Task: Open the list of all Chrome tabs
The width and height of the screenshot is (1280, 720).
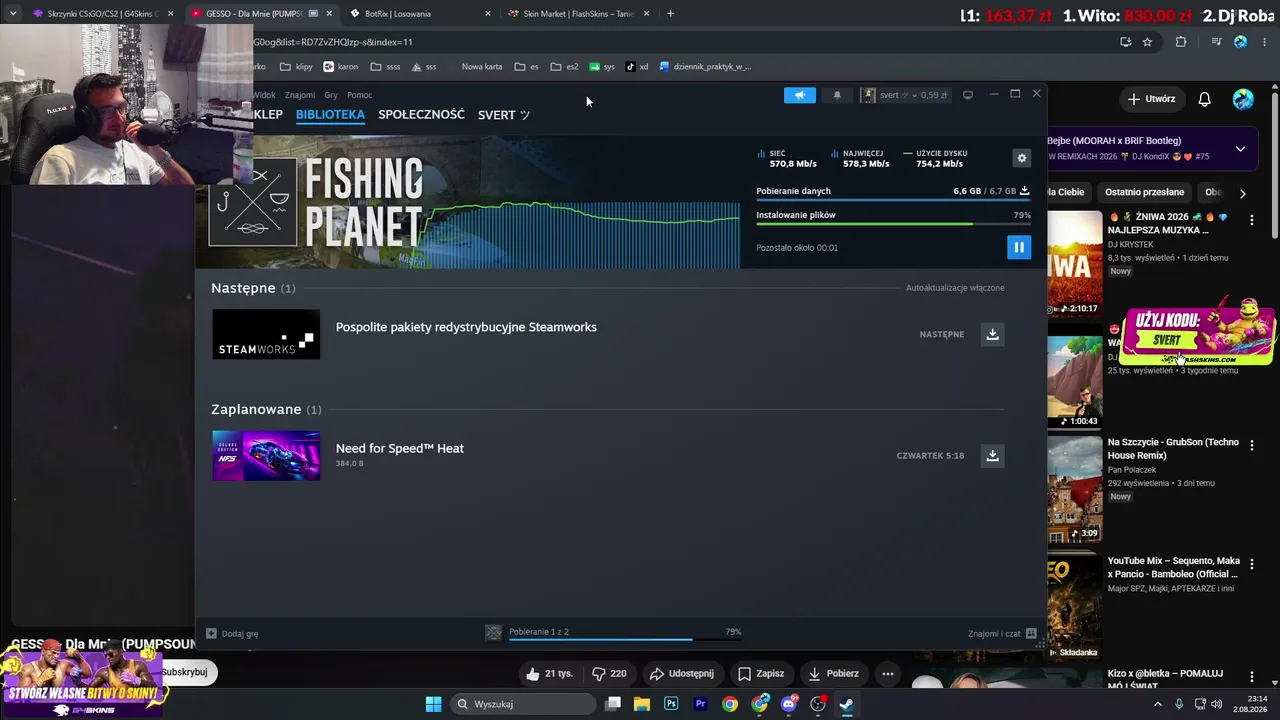Action: tap(12, 14)
